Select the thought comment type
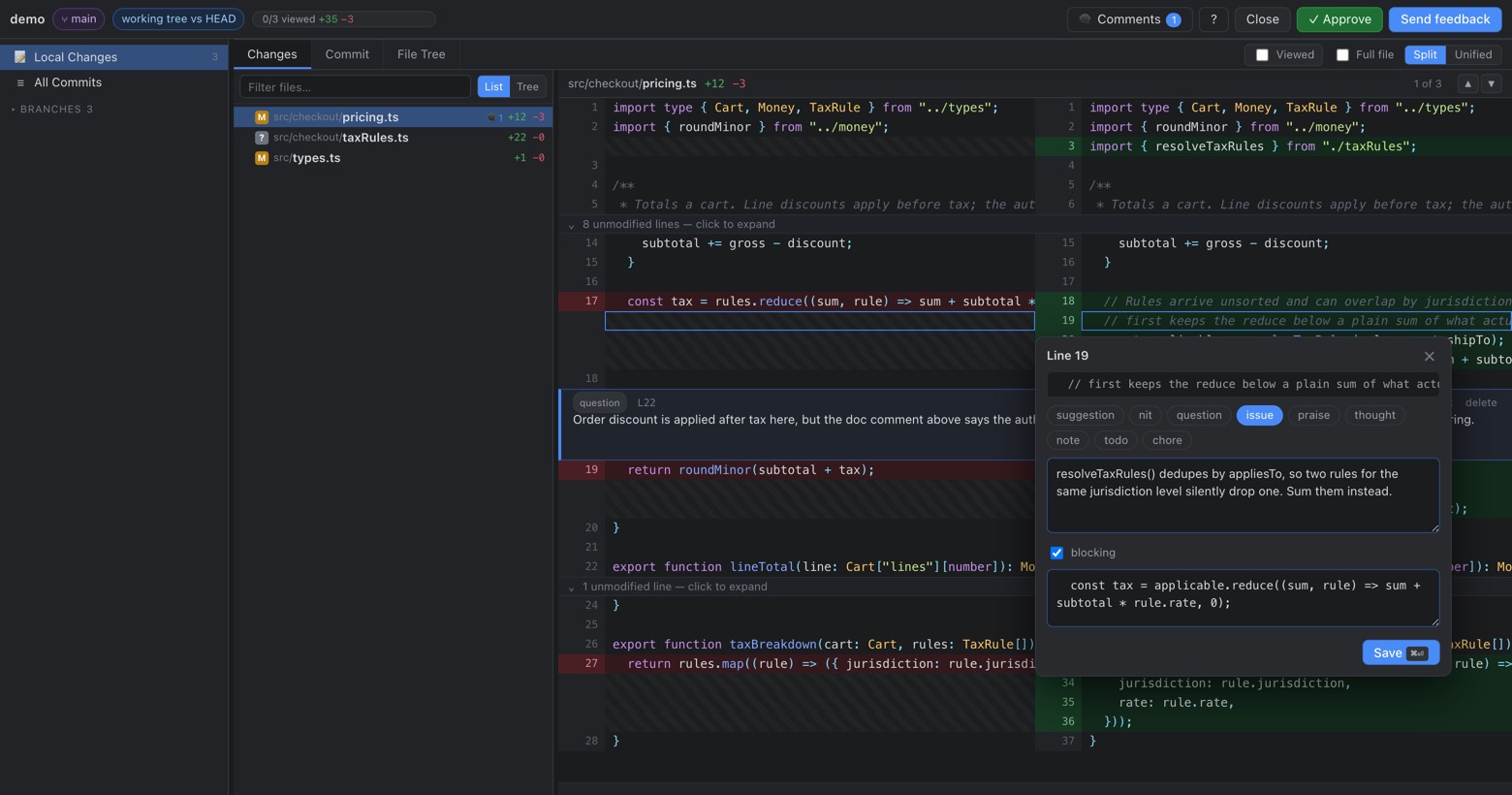The image size is (1512, 795). click(x=1374, y=415)
